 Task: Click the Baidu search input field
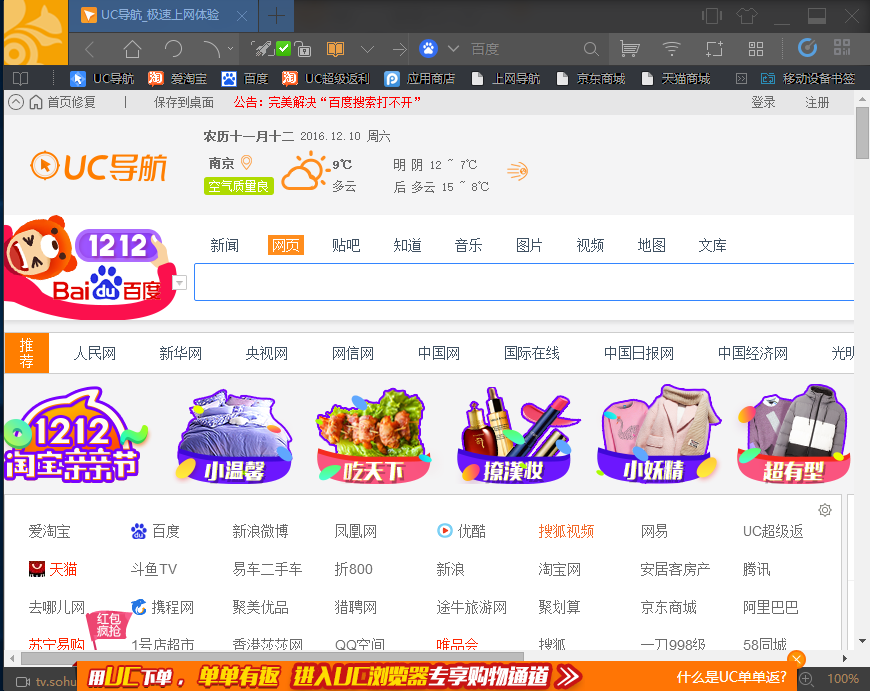[524, 283]
